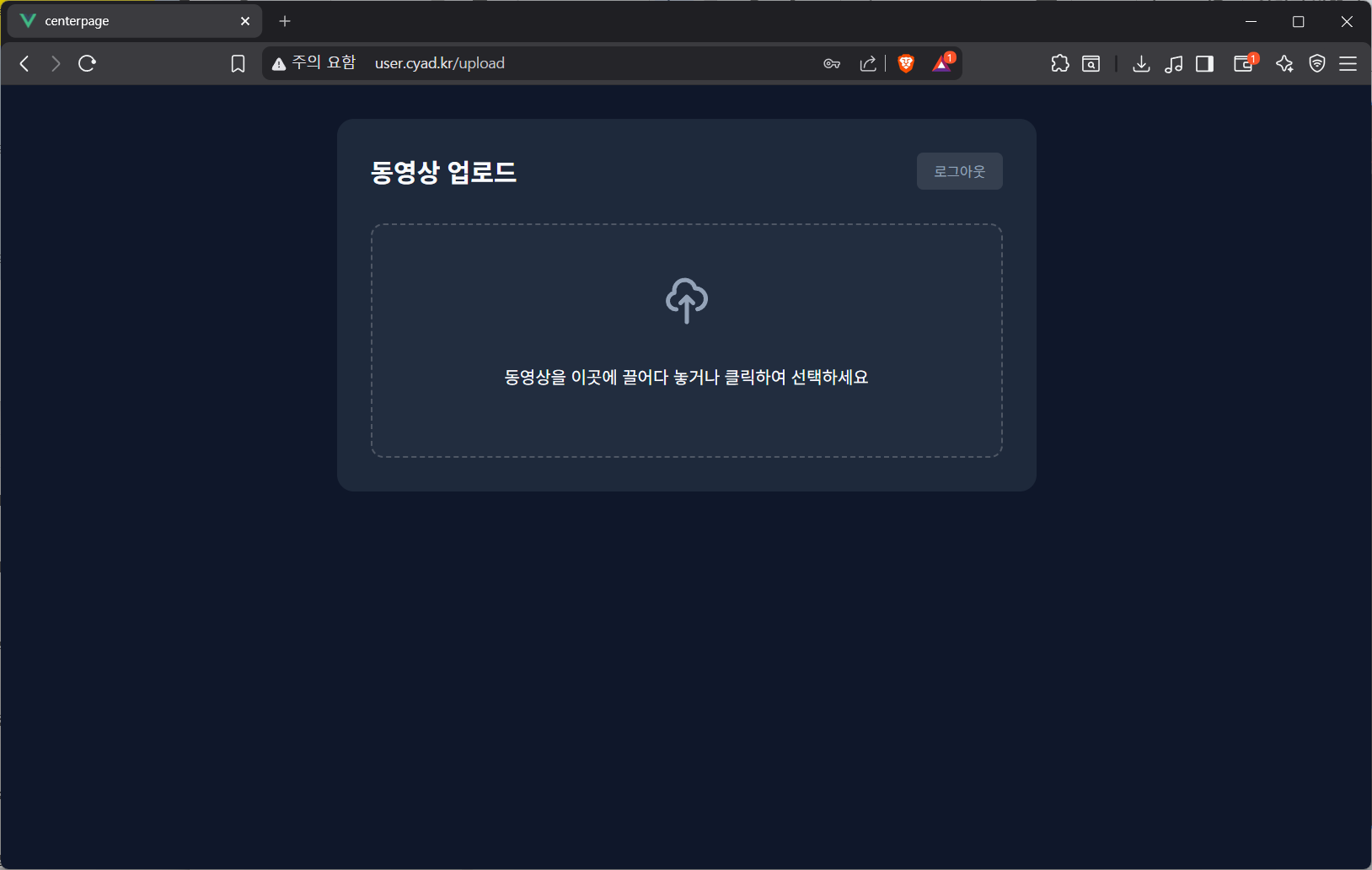Open the 주의 요함 site security warning
The height and width of the screenshot is (870, 1372).
(314, 63)
